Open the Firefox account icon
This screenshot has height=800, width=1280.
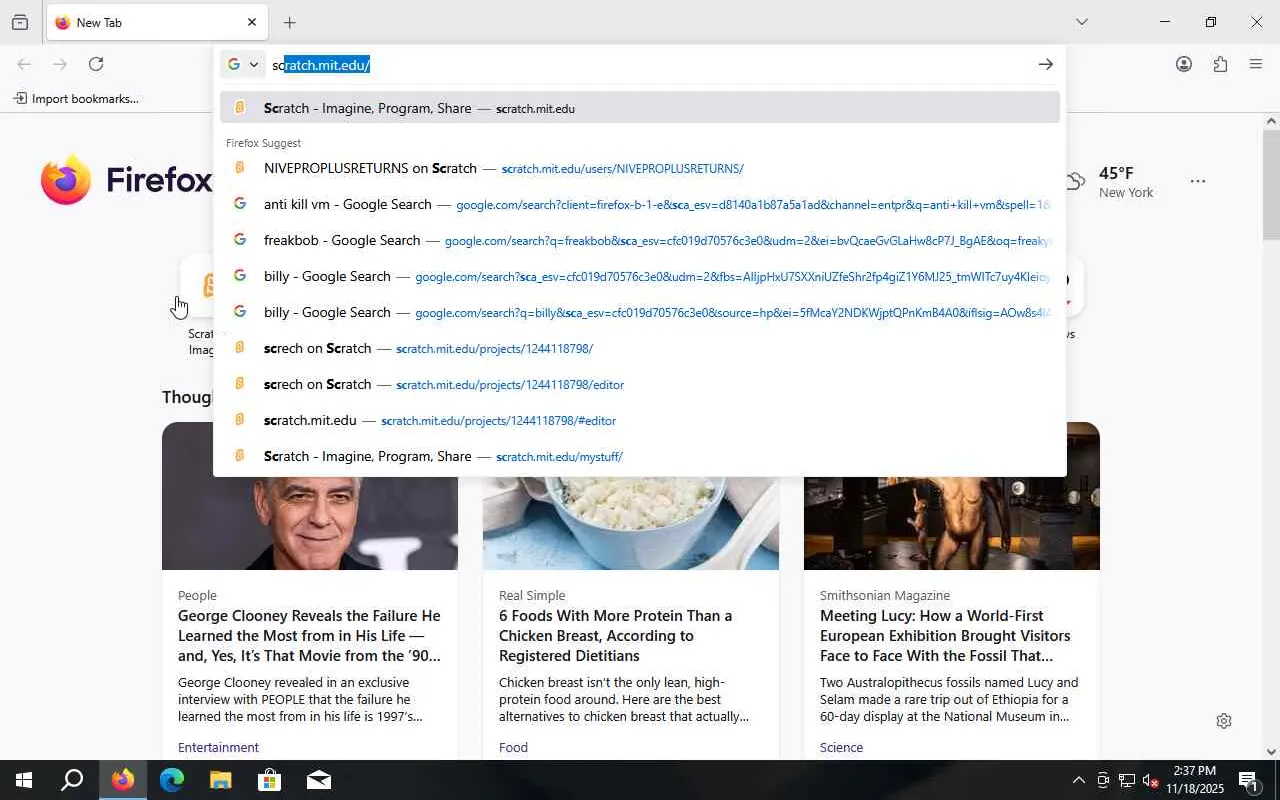click(1184, 64)
